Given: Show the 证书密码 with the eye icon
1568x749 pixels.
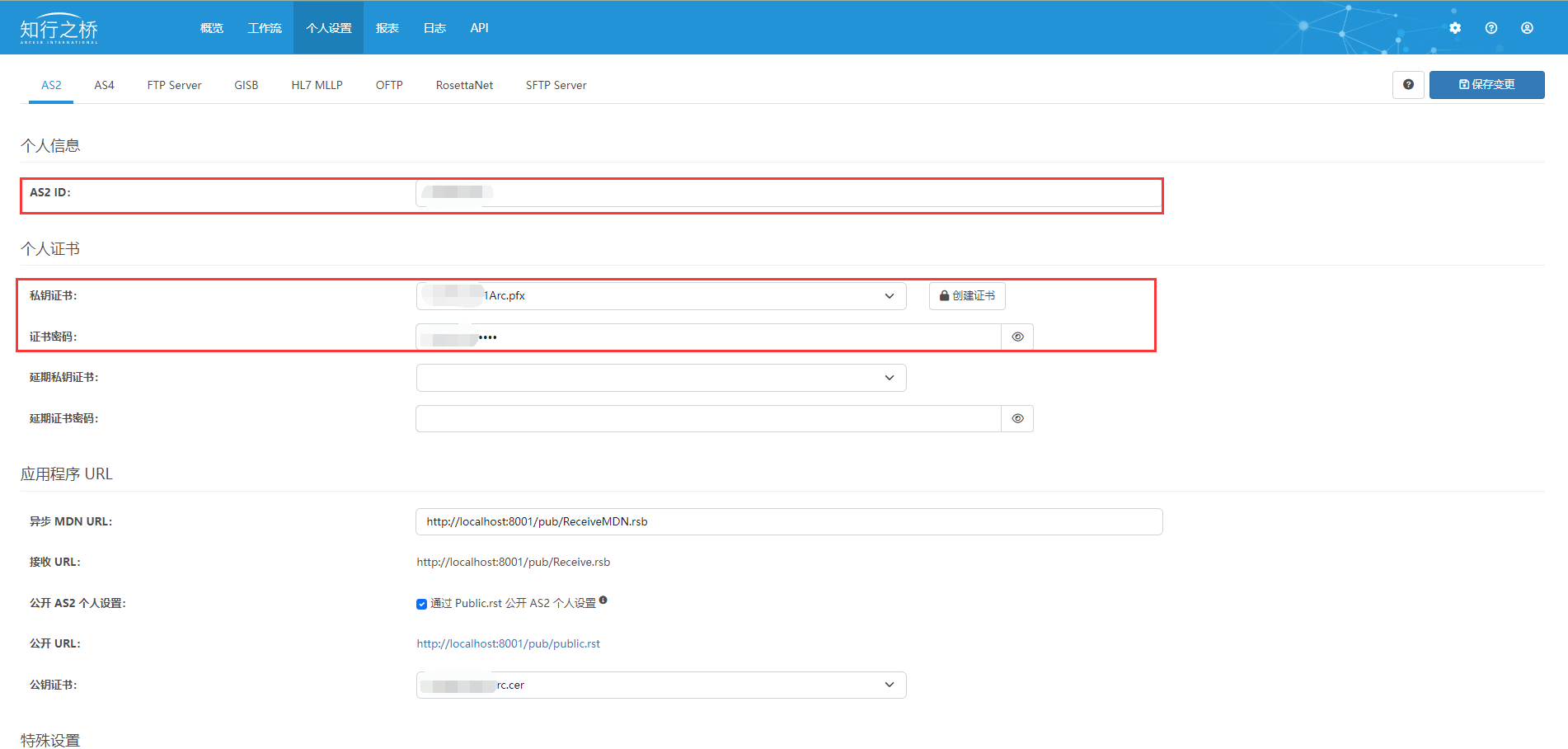Looking at the screenshot, I should point(1017,337).
